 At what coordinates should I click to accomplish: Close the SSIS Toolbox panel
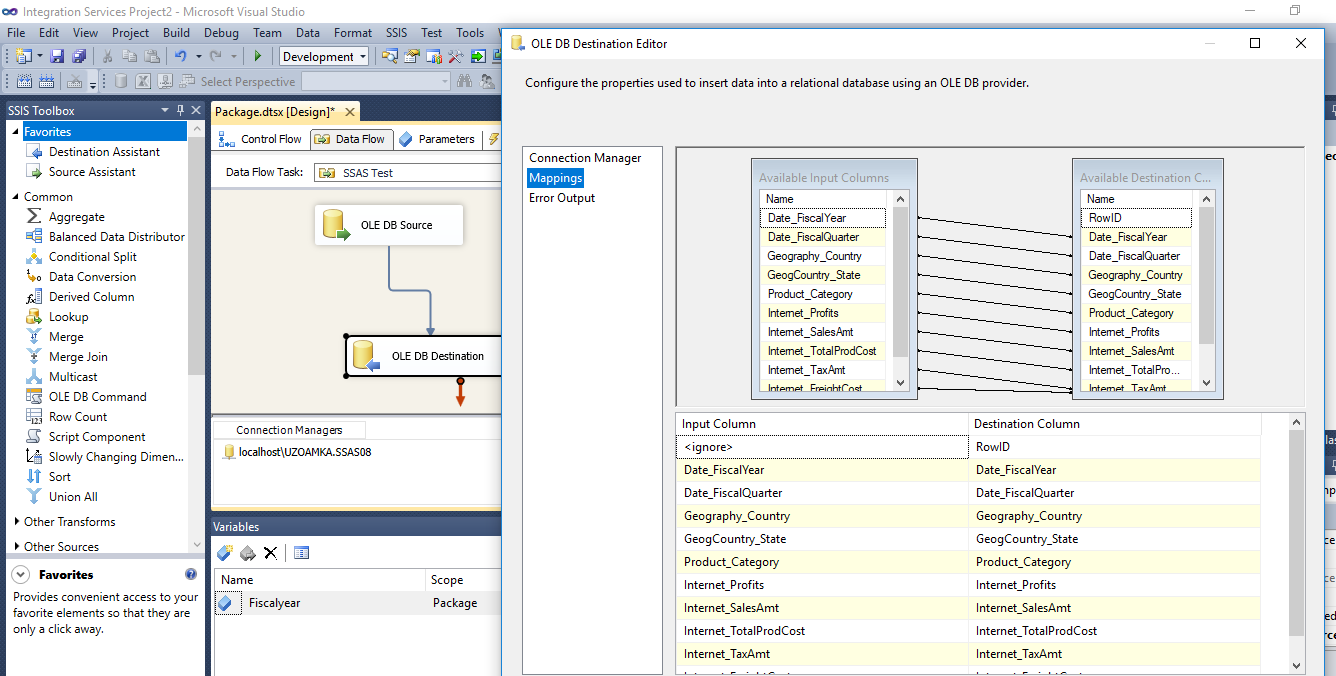pos(195,110)
